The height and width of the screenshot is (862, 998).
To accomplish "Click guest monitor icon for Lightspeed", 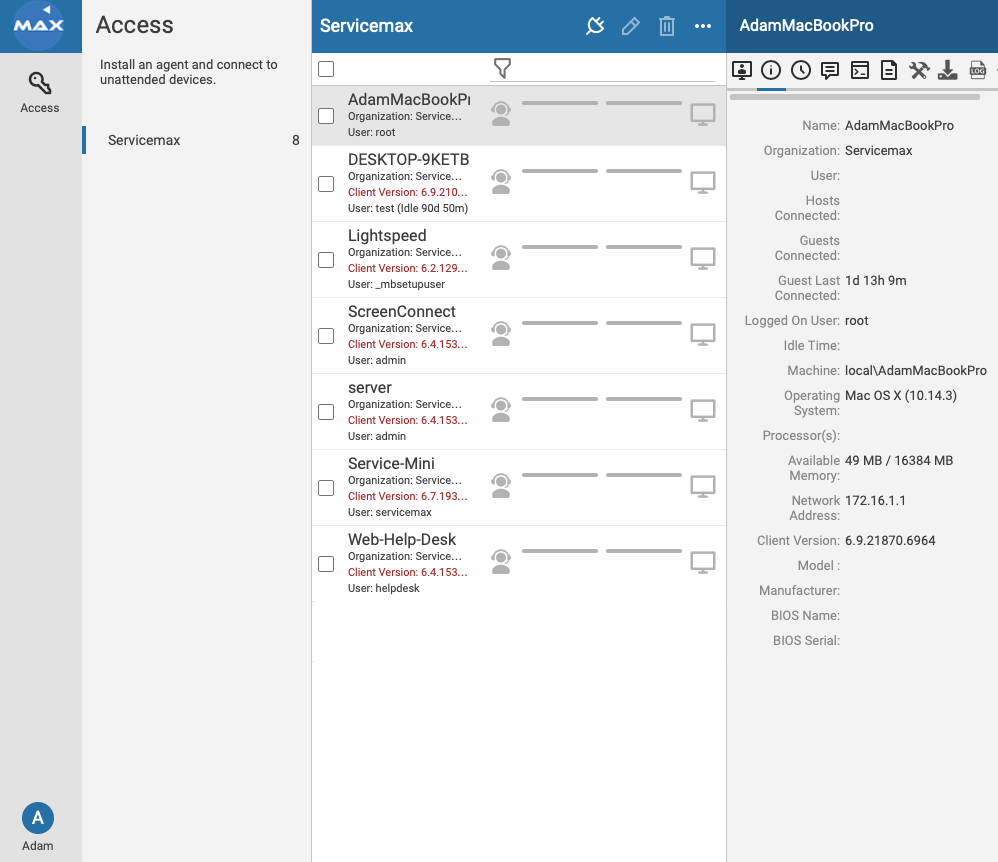I will [x=703, y=258].
